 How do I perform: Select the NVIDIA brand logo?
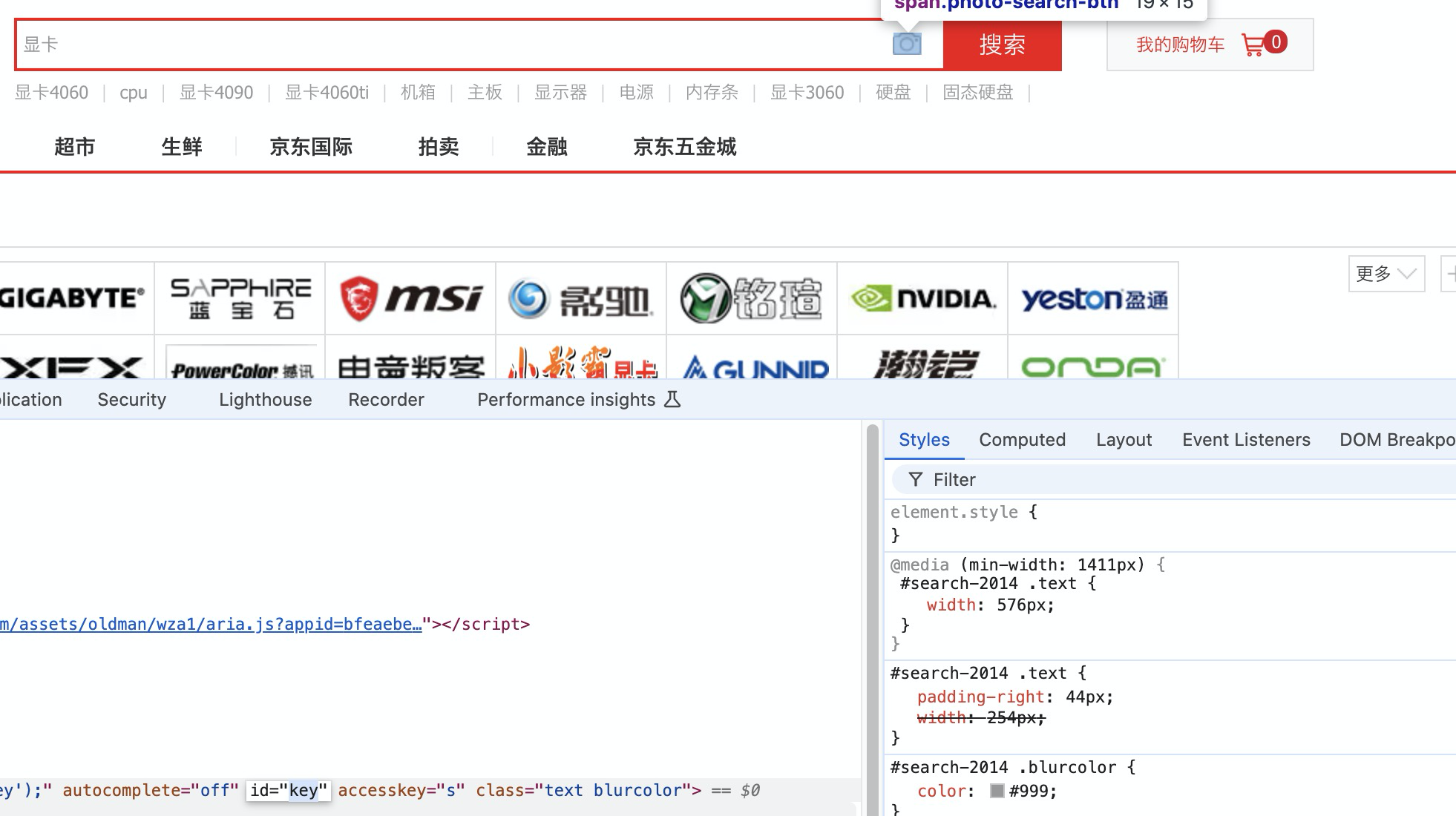point(922,298)
